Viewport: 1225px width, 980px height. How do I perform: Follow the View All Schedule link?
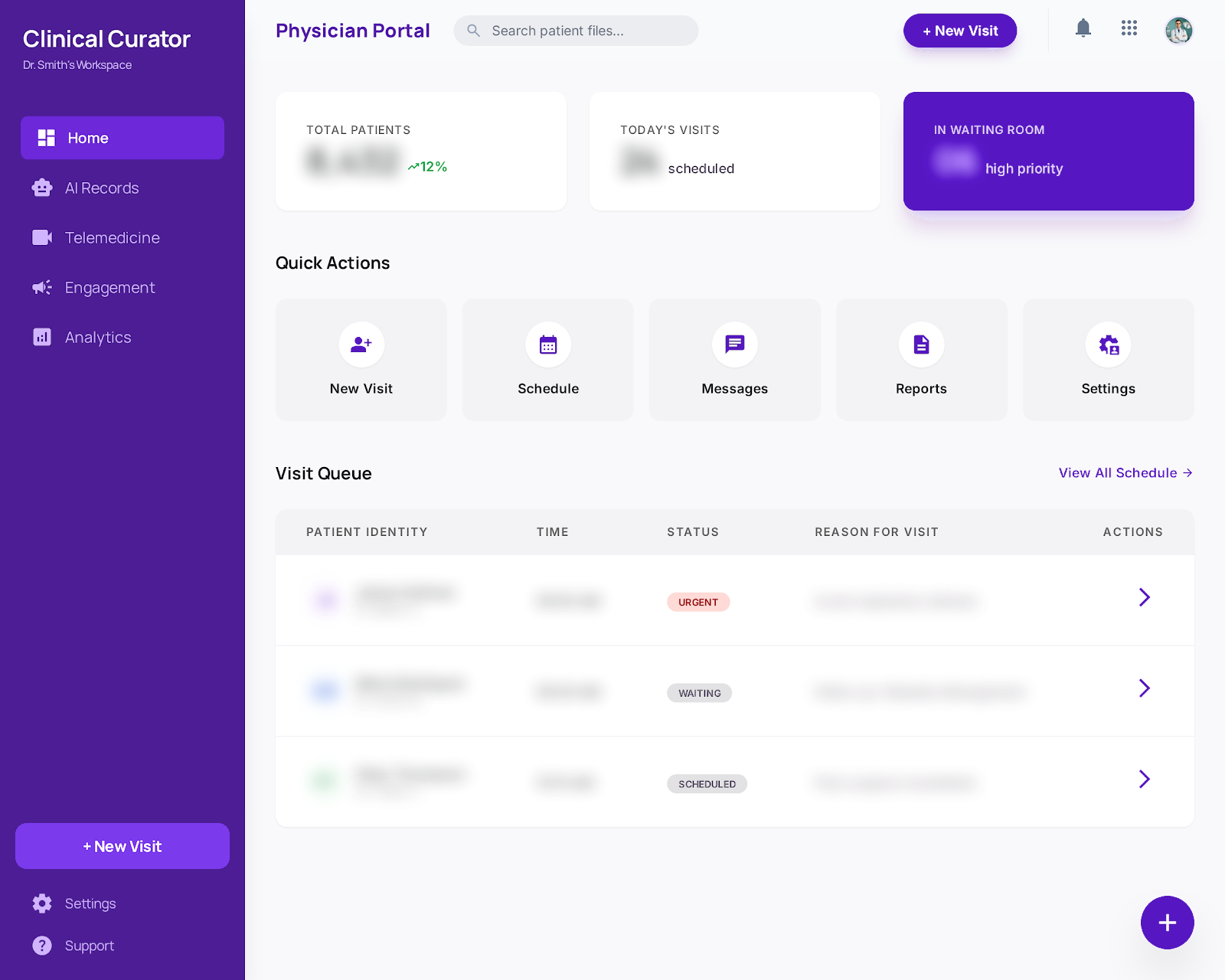point(1125,473)
